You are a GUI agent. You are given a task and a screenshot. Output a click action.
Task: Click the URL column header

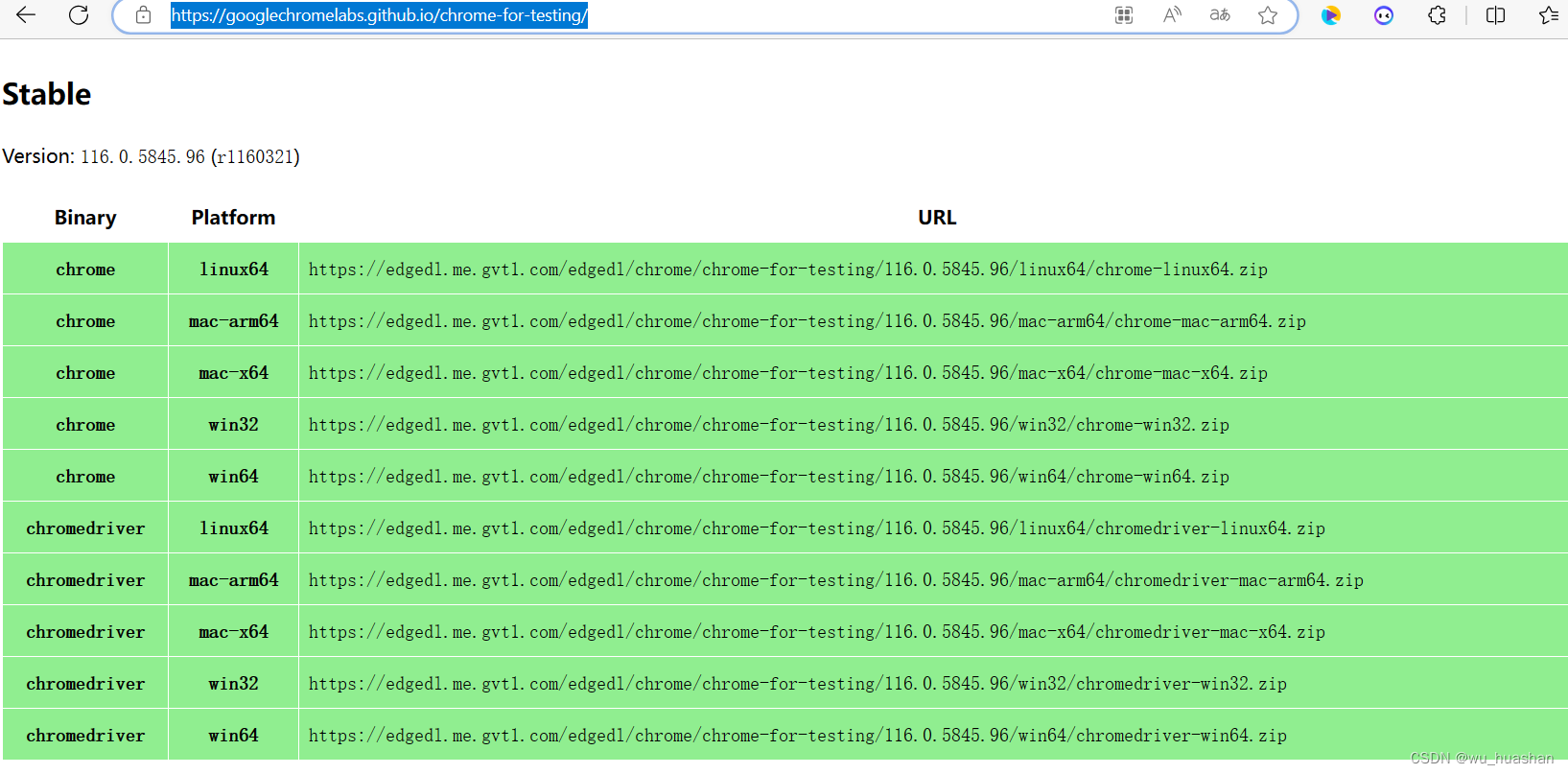(937, 218)
